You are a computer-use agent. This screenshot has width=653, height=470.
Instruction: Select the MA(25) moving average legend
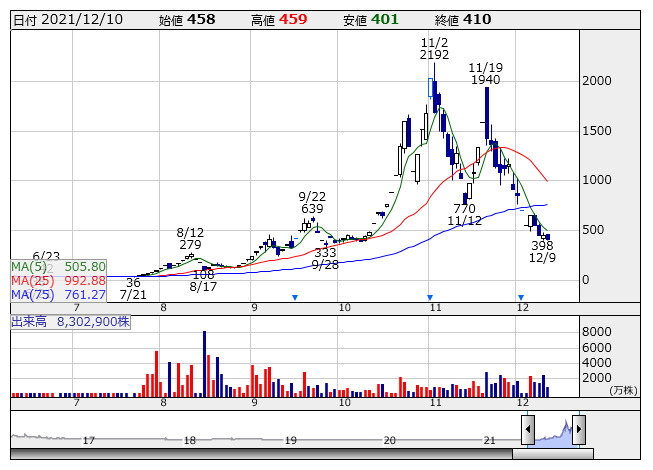[59, 281]
